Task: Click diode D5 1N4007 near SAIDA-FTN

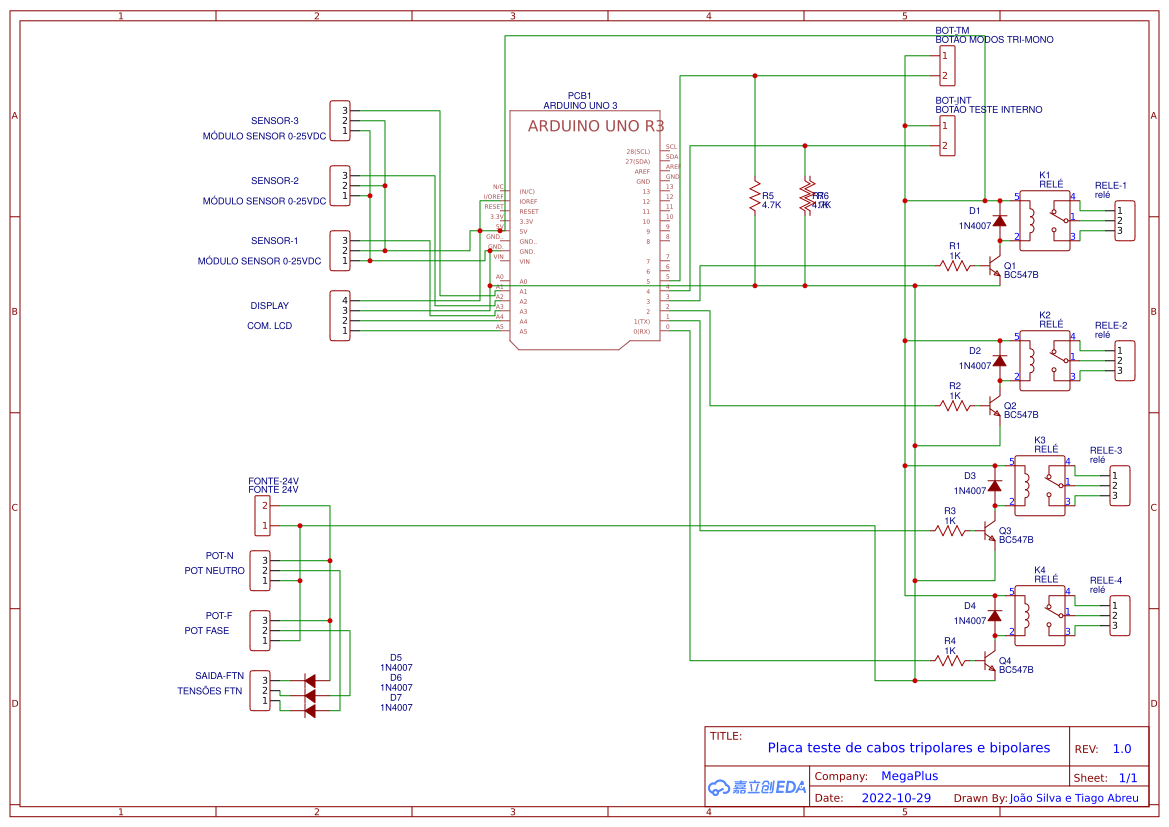Action: tap(310, 680)
